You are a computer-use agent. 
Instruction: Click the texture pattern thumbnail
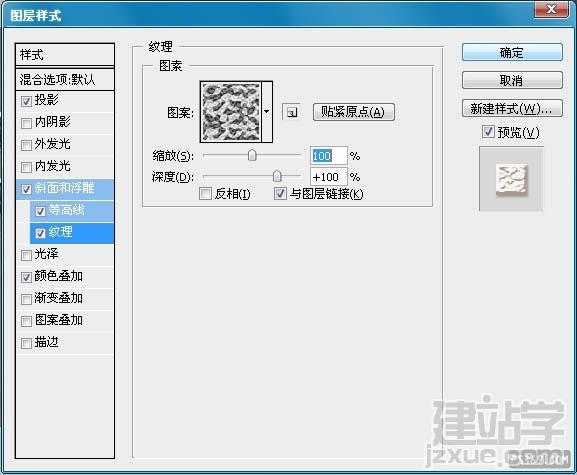tap(231, 112)
